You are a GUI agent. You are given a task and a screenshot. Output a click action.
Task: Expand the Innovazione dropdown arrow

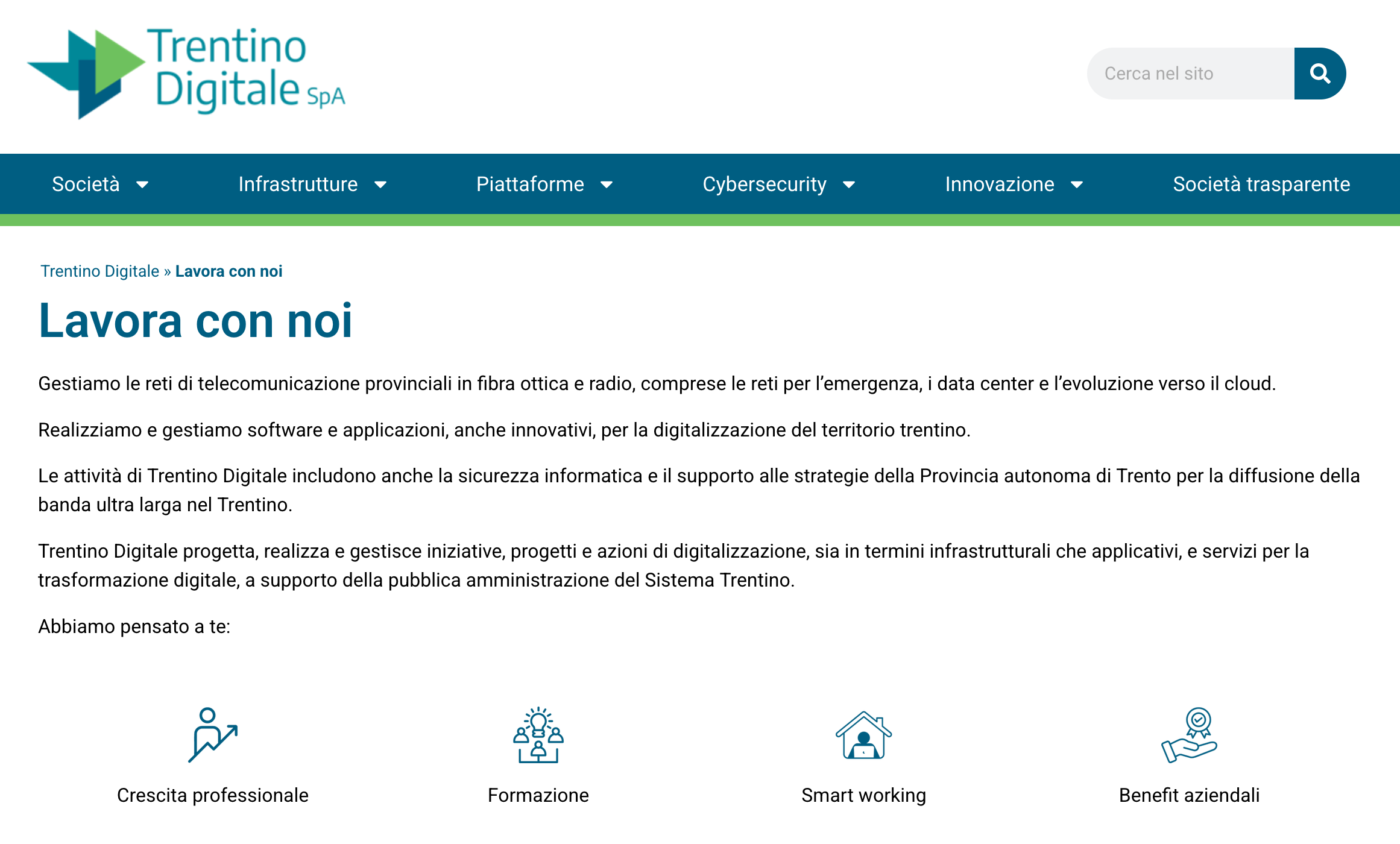pos(1077,184)
